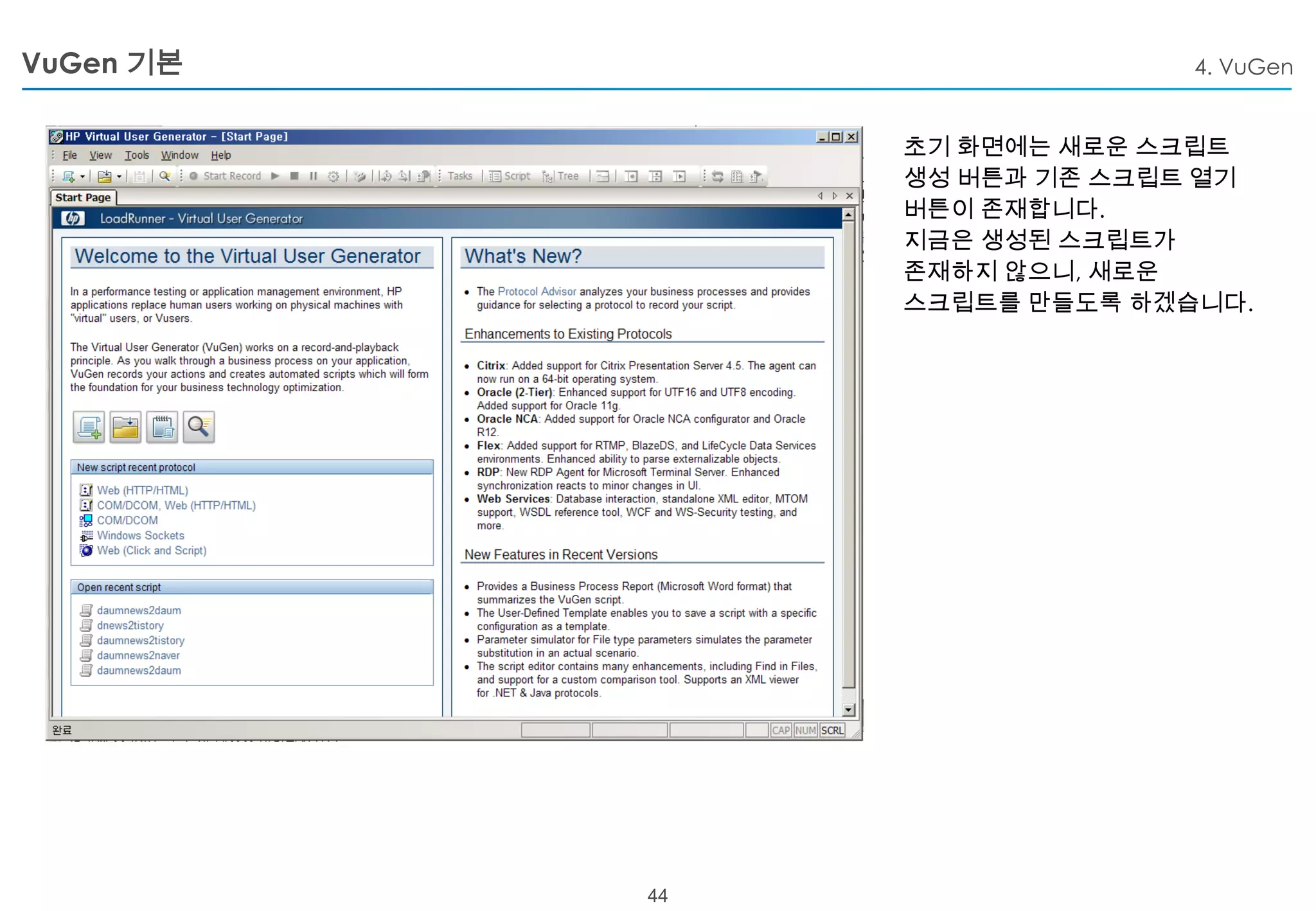Image resolution: width=1316 pixels, height=911 pixels.
Task: Click the Open Script folder toolbar icon
Action: click(104, 176)
